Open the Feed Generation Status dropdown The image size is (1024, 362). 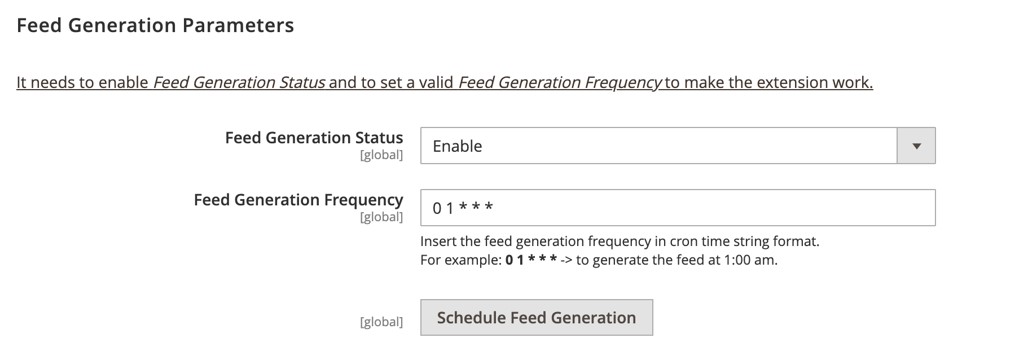point(677,145)
